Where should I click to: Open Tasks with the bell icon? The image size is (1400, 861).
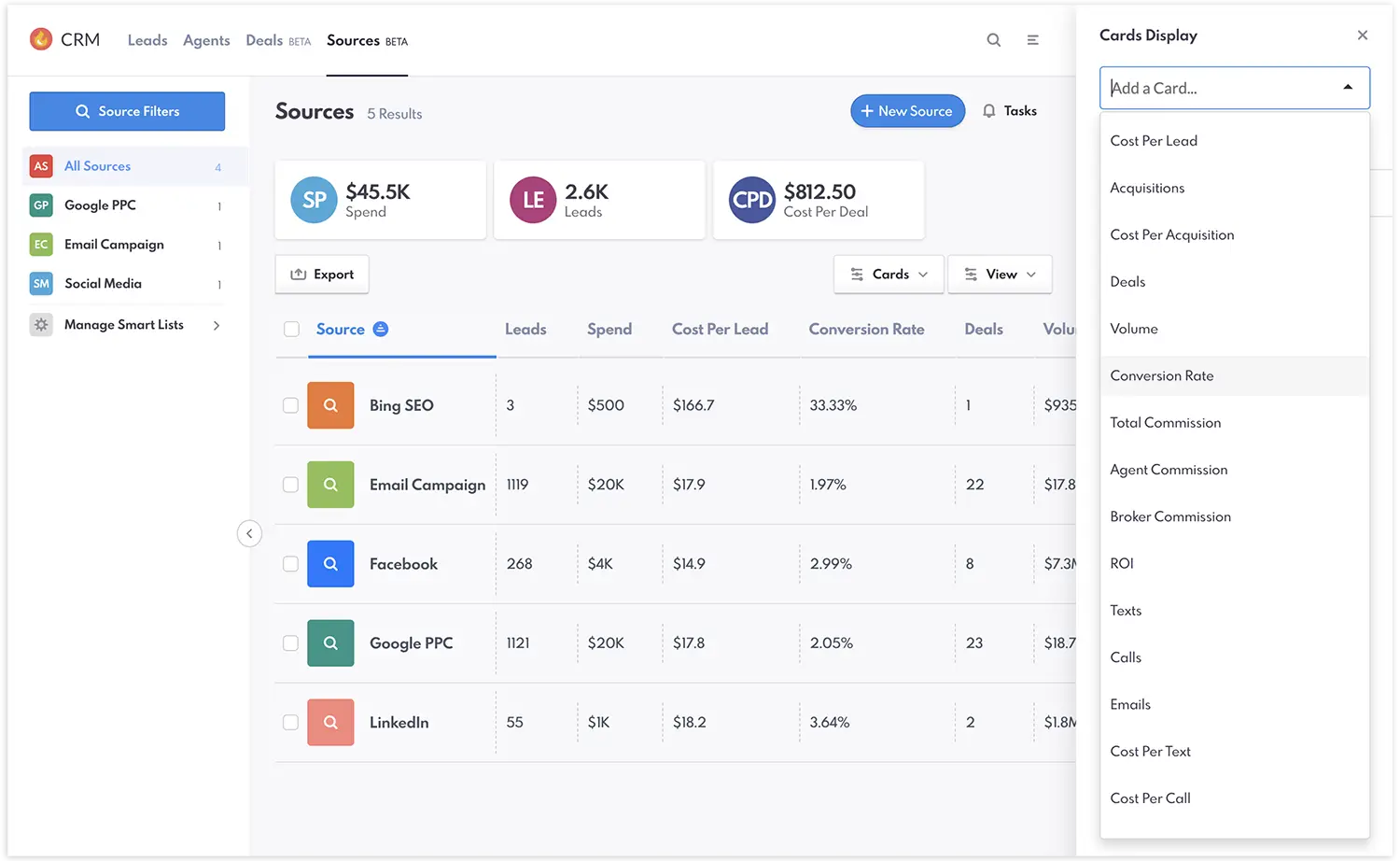click(989, 111)
